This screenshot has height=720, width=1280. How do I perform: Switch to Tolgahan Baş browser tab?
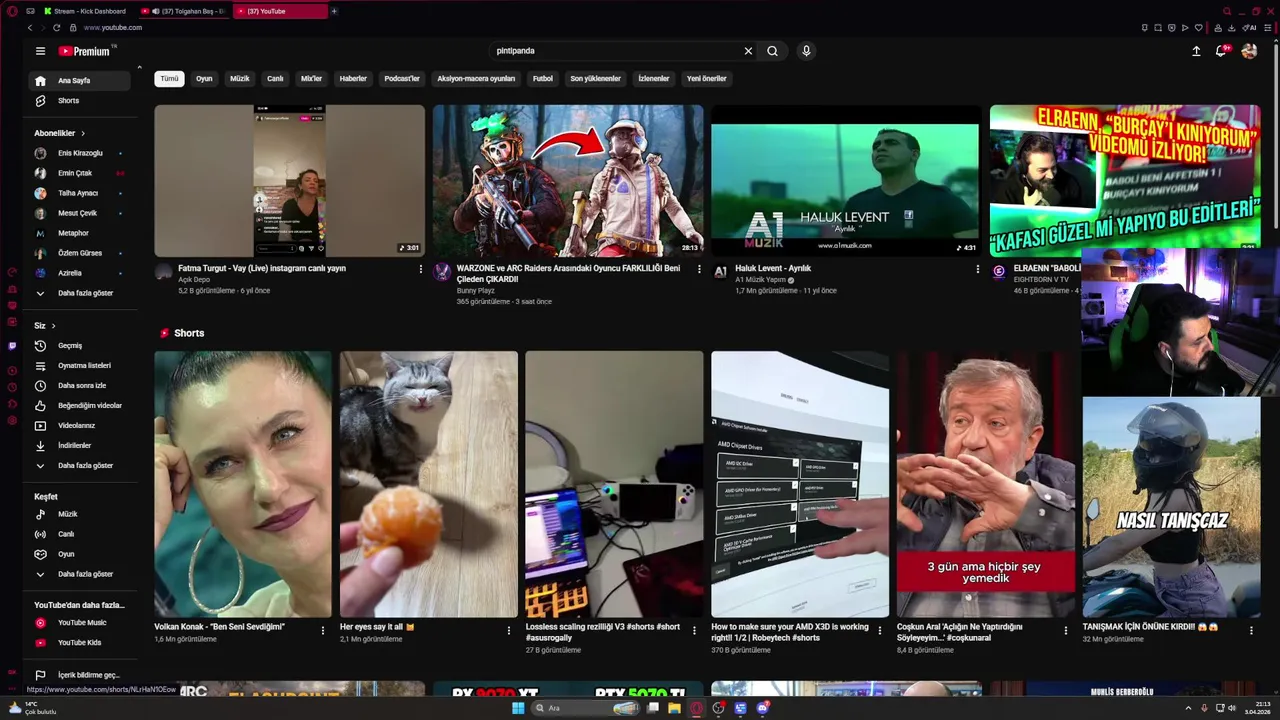point(186,11)
